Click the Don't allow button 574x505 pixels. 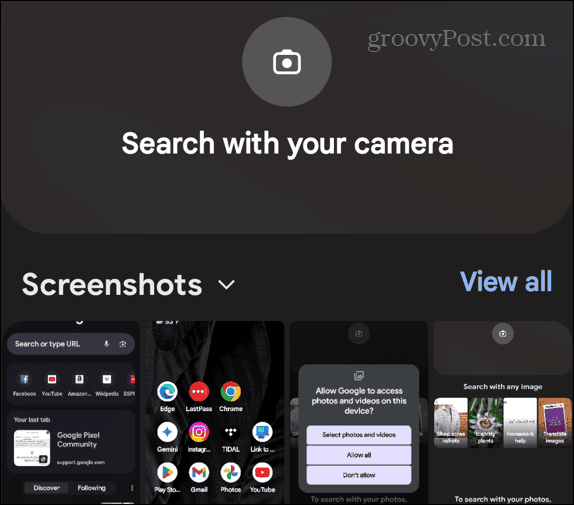(x=359, y=475)
